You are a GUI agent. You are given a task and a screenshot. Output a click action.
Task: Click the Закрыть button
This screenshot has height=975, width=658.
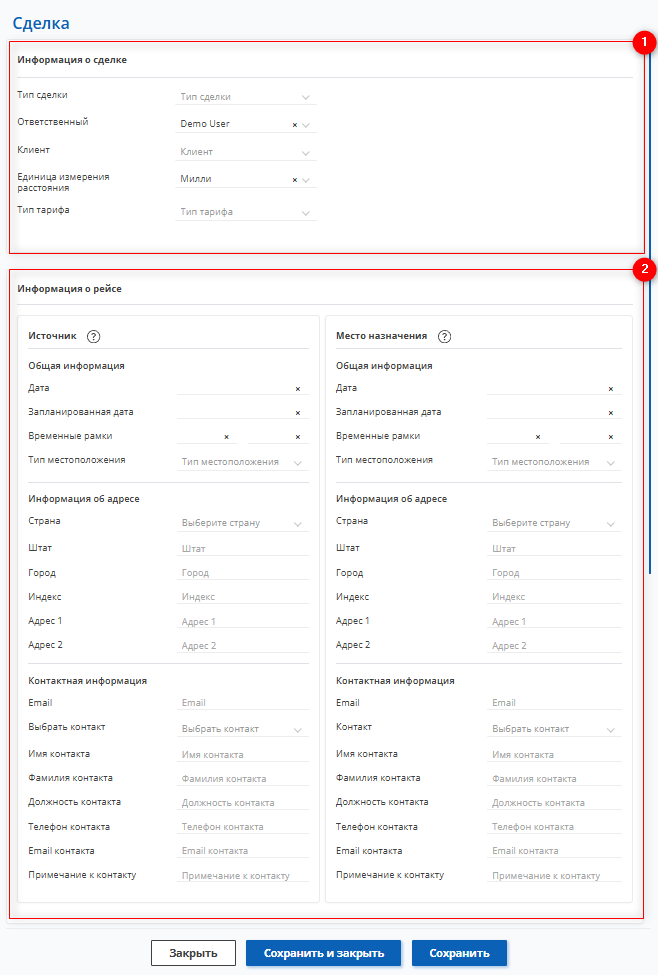193,953
